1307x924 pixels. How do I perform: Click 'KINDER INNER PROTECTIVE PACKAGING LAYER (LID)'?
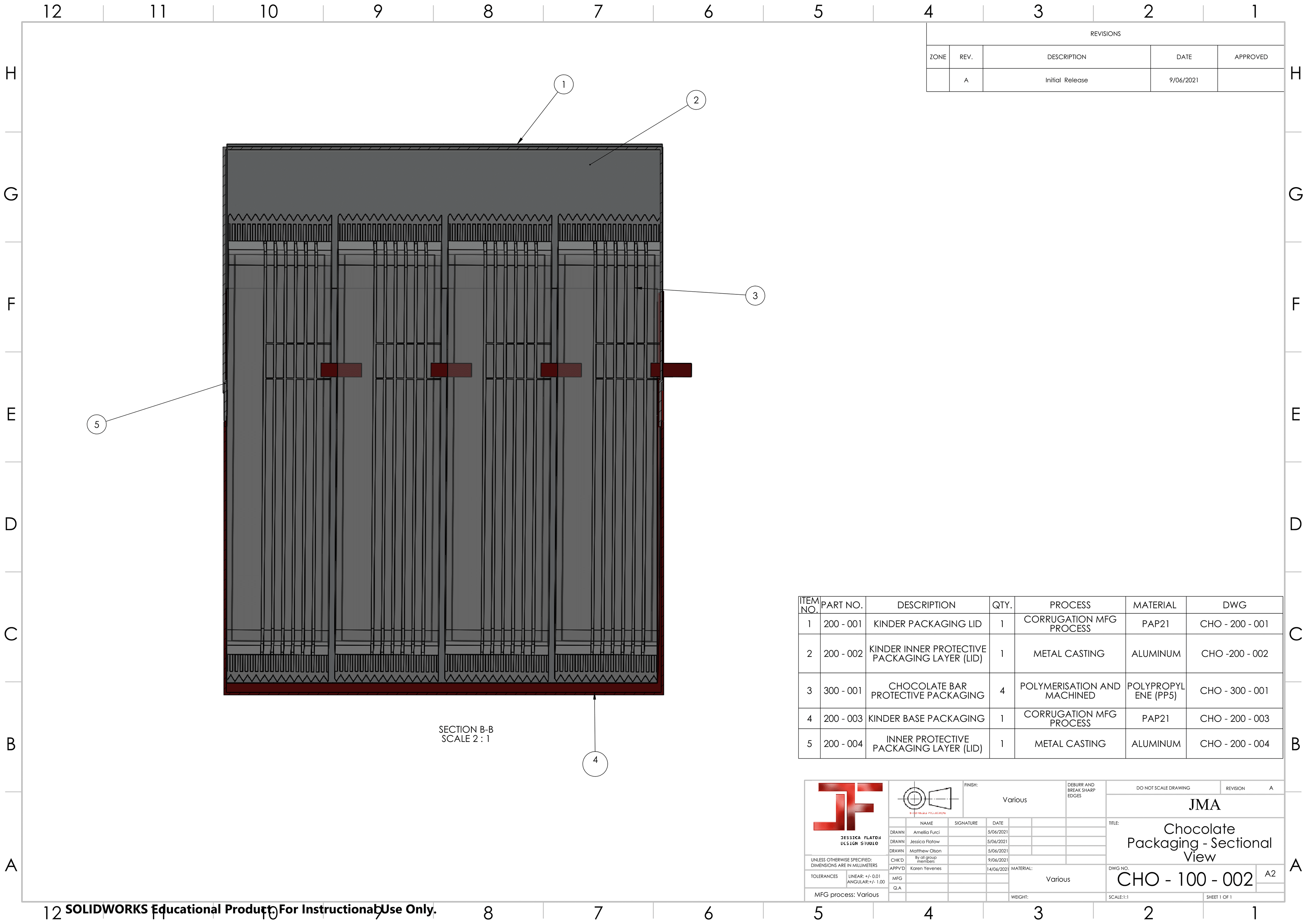(x=927, y=653)
